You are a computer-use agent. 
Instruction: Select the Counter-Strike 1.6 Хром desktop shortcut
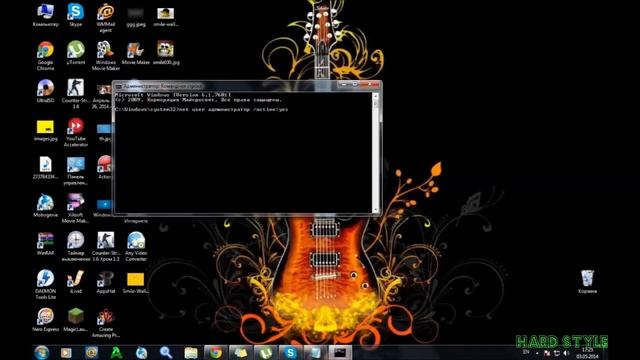pyautogui.click(x=105, y=247)
